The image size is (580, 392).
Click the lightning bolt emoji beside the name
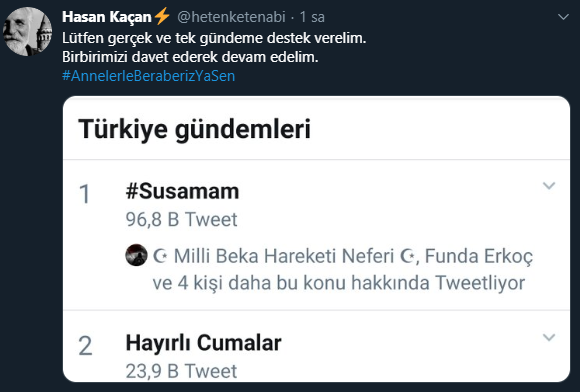click(x=162, y=17)
